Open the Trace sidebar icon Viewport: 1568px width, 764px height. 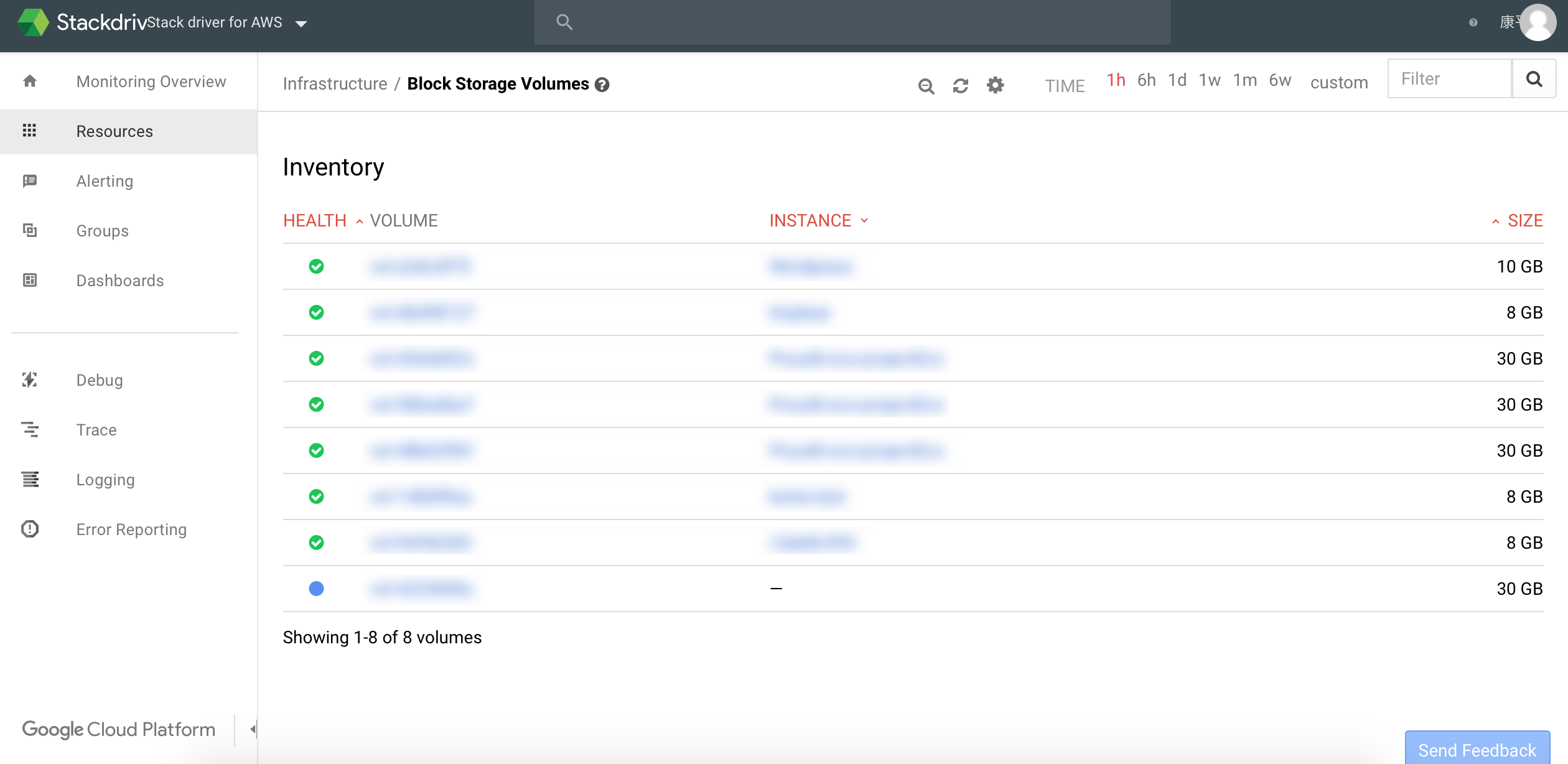point(29,429)
